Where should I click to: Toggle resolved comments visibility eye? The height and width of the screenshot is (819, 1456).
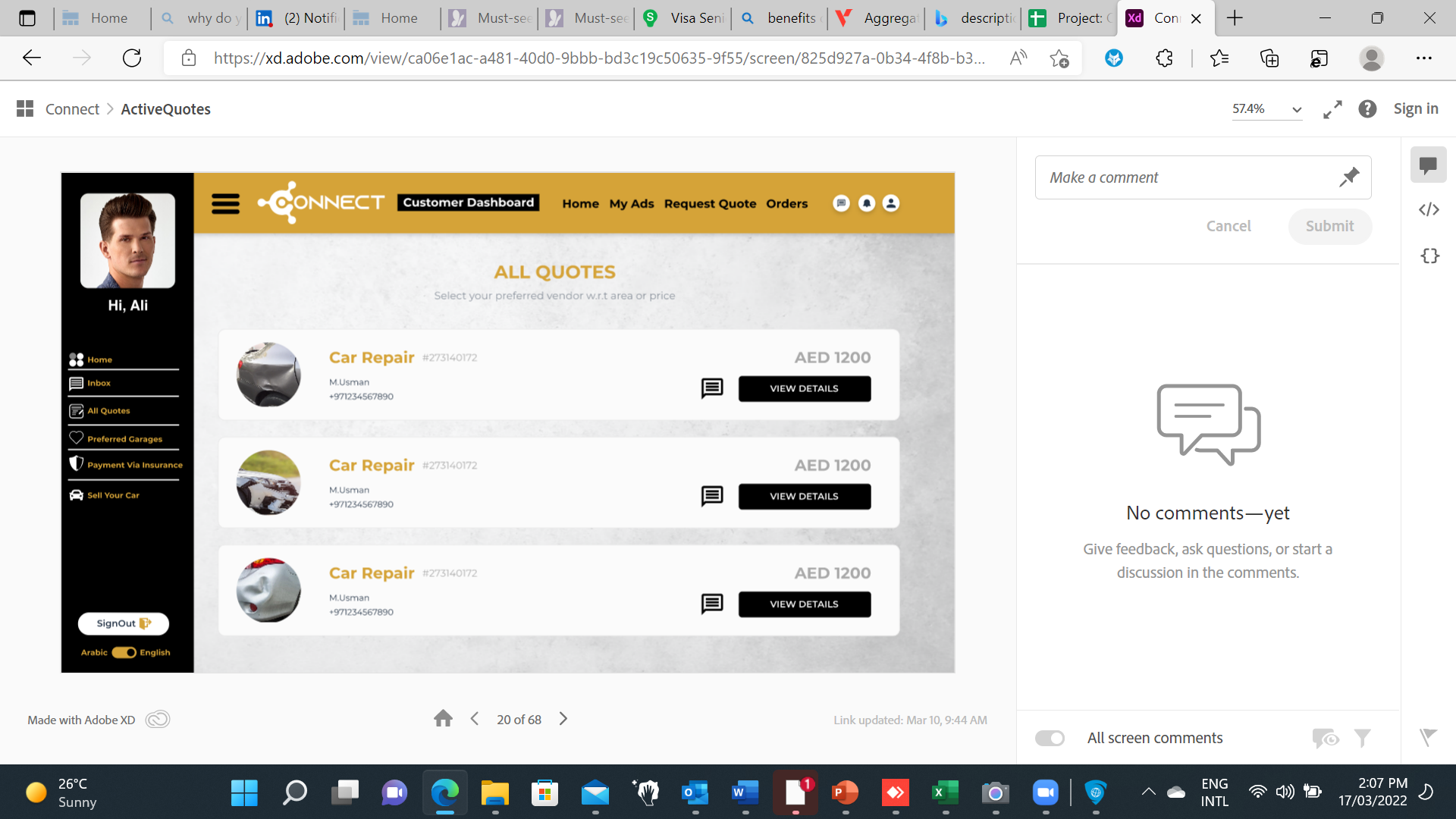[1325, 738]
